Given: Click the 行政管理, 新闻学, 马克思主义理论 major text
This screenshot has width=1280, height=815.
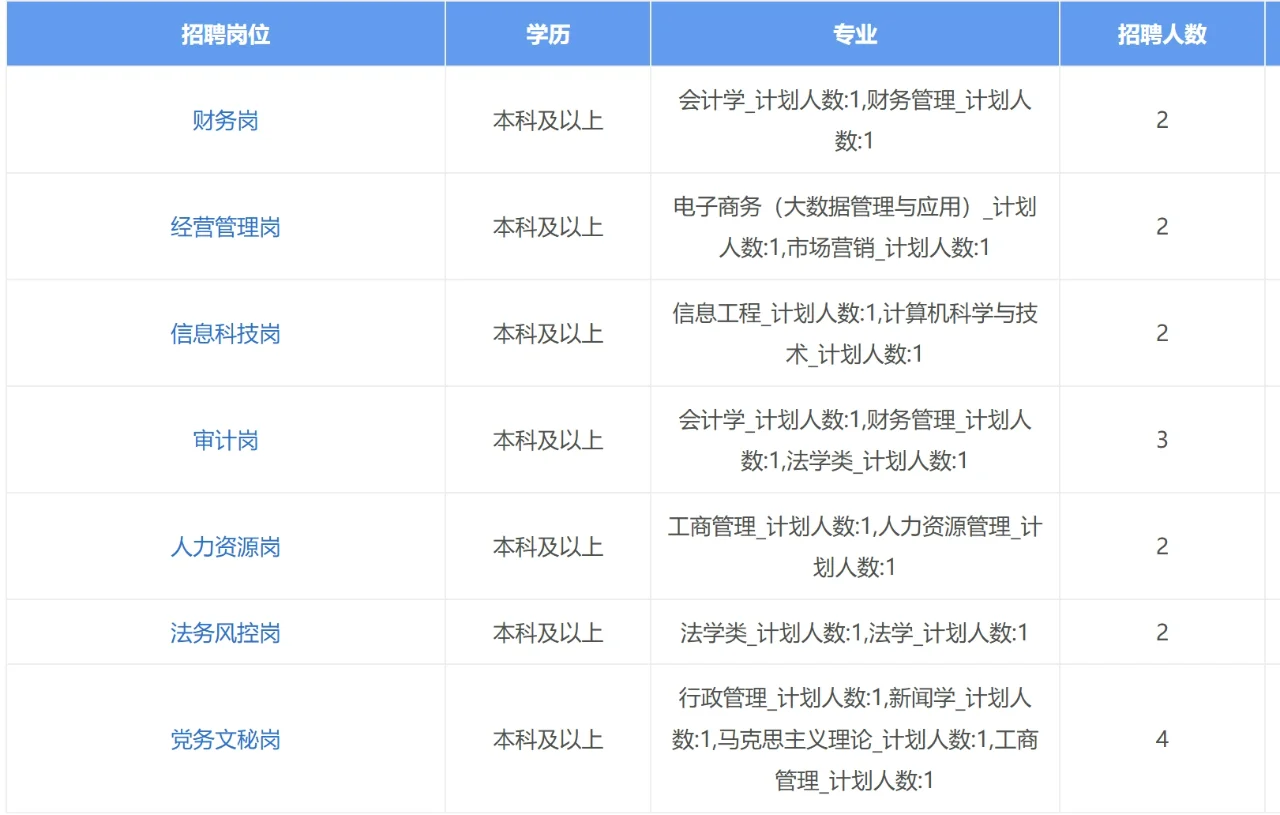Looking at the screenshot, I should pos(855,740).
